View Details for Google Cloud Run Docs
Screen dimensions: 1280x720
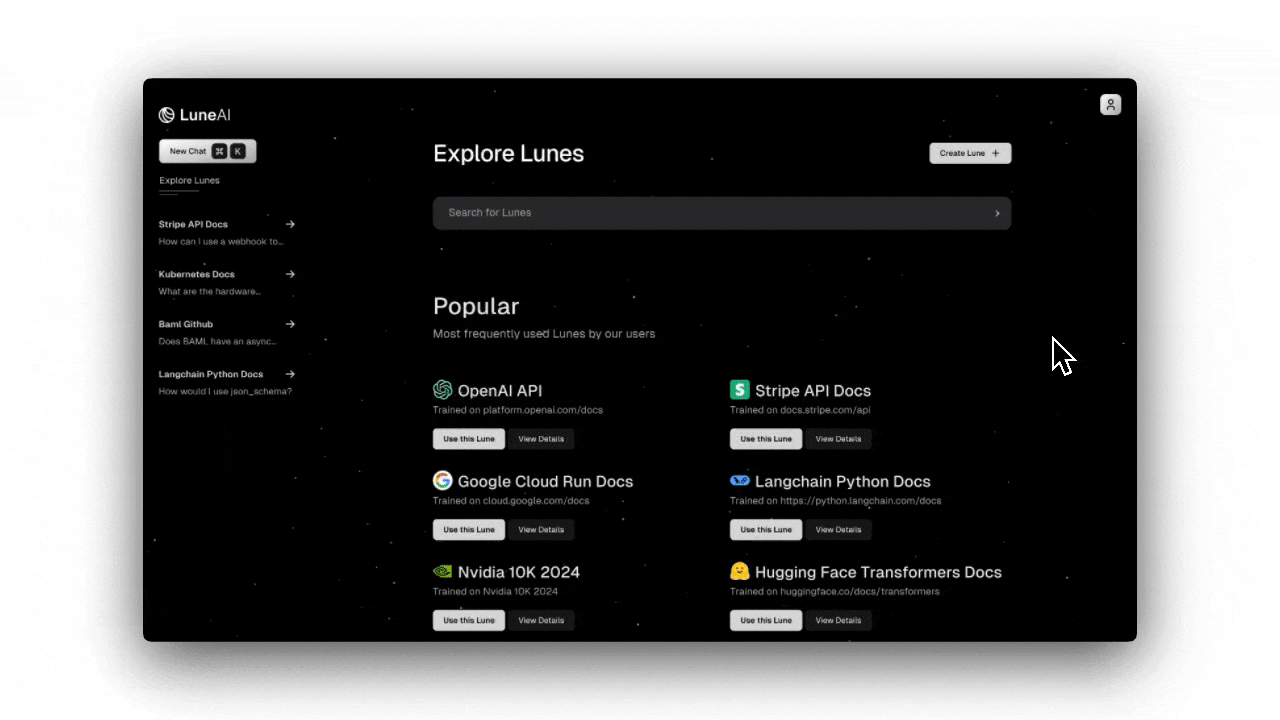(541, 530)
